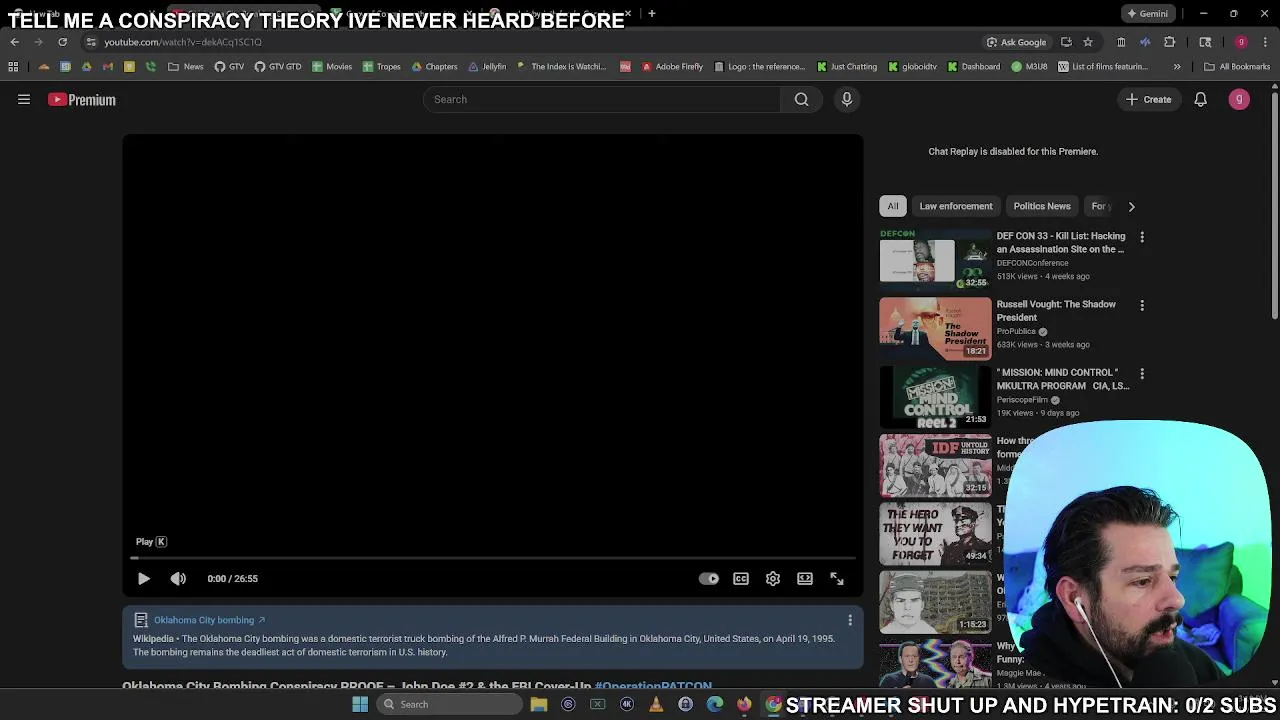
Task: Open the Gemini button in the title bar
Action: 1146,14
